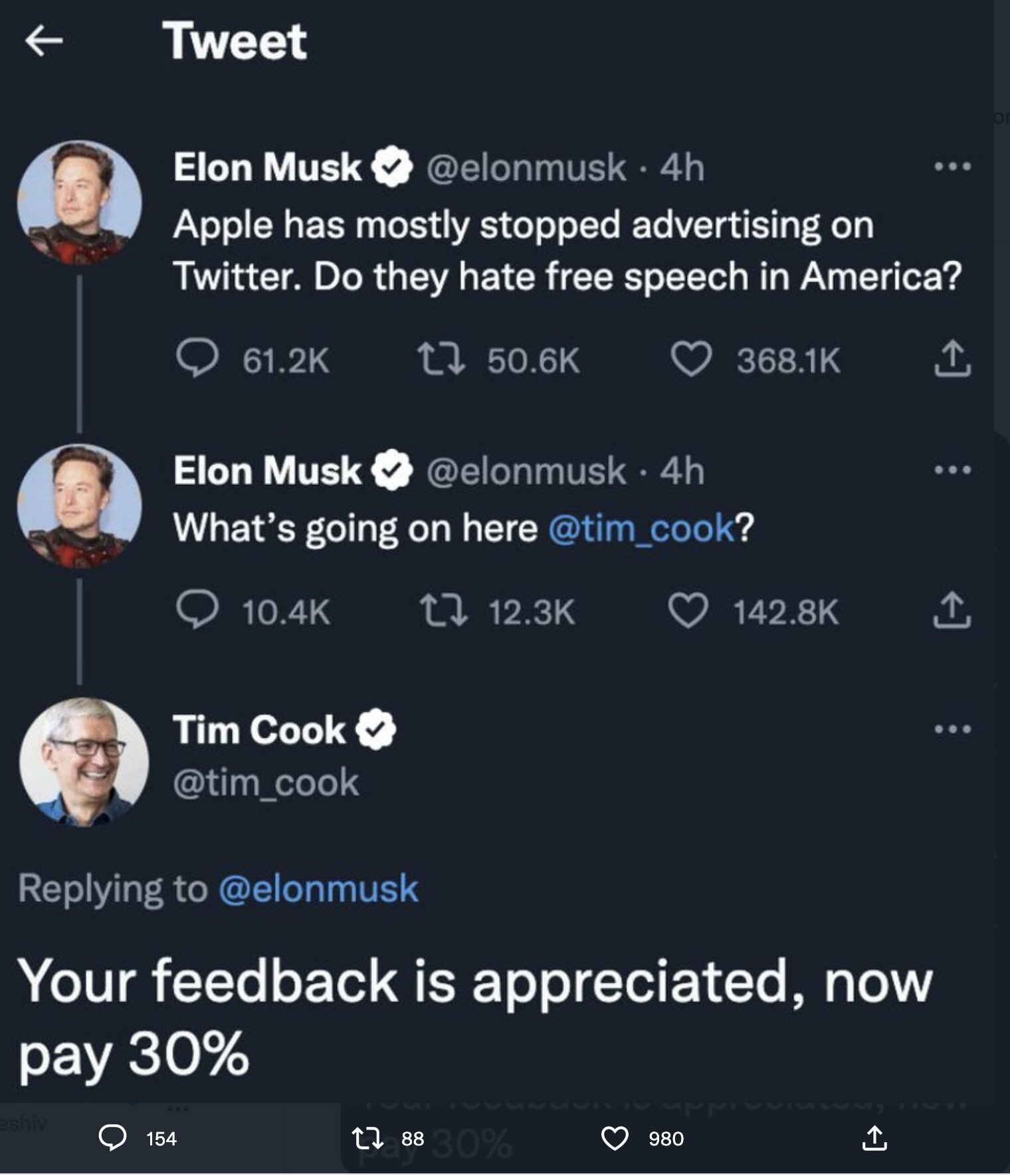Image resolution: width=1010 pixels, height=1176 pixels.
Task: Share the Apple advertising tweet
Action: 952,359
